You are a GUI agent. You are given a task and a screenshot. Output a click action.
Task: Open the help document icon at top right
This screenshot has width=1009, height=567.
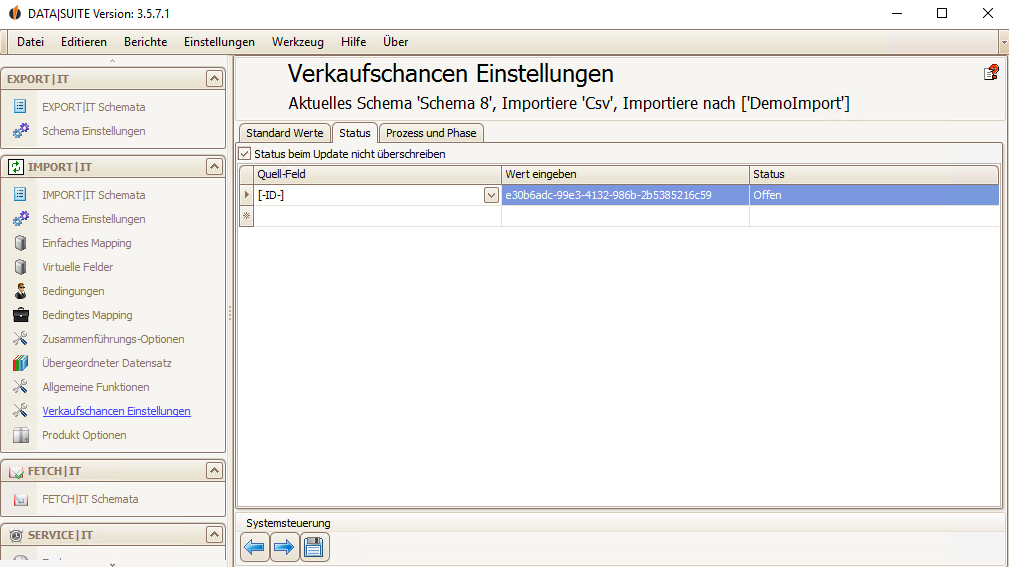tap(991, 73)
